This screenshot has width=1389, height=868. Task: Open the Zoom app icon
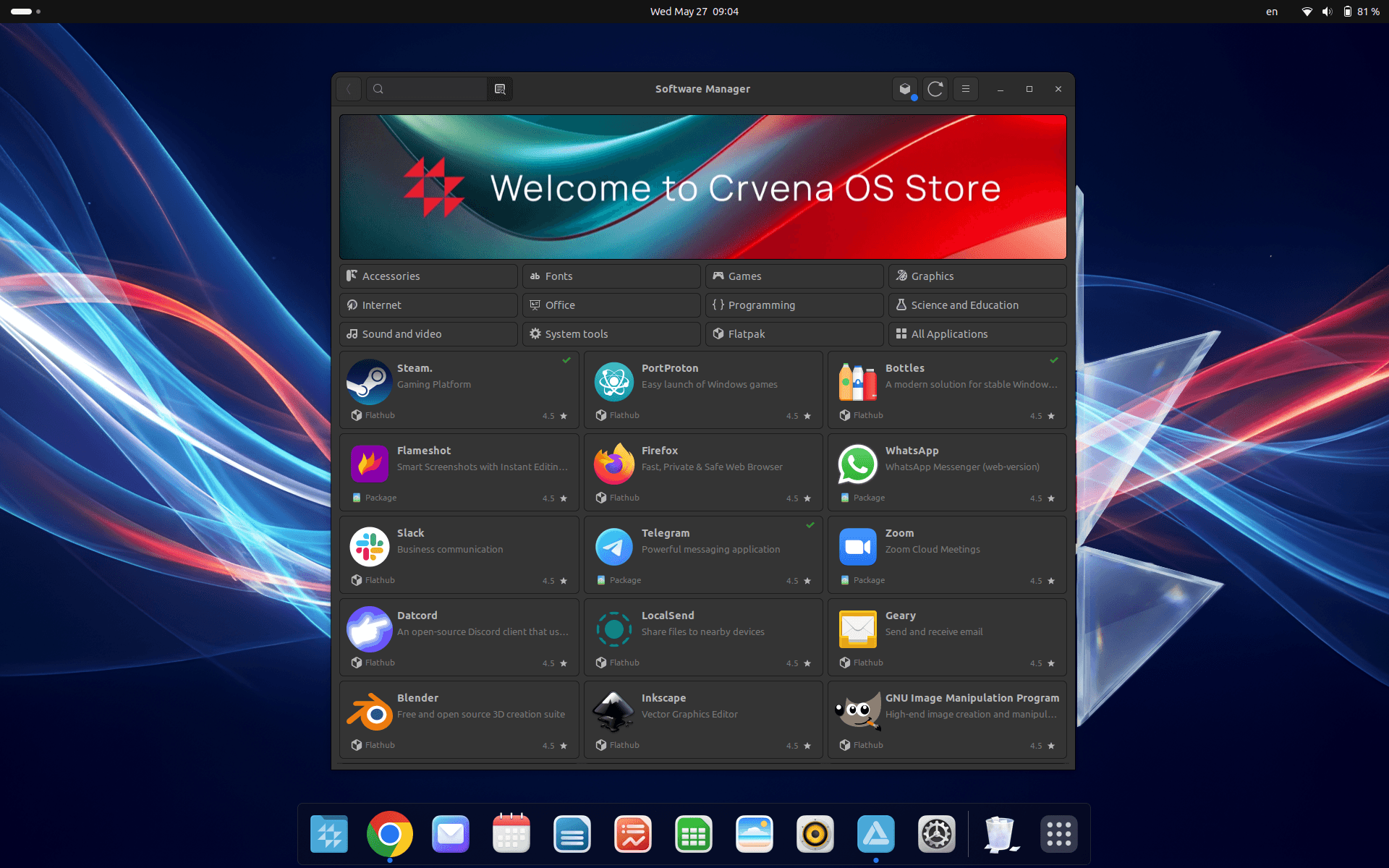pyautogui.click(x=858, y=547)
